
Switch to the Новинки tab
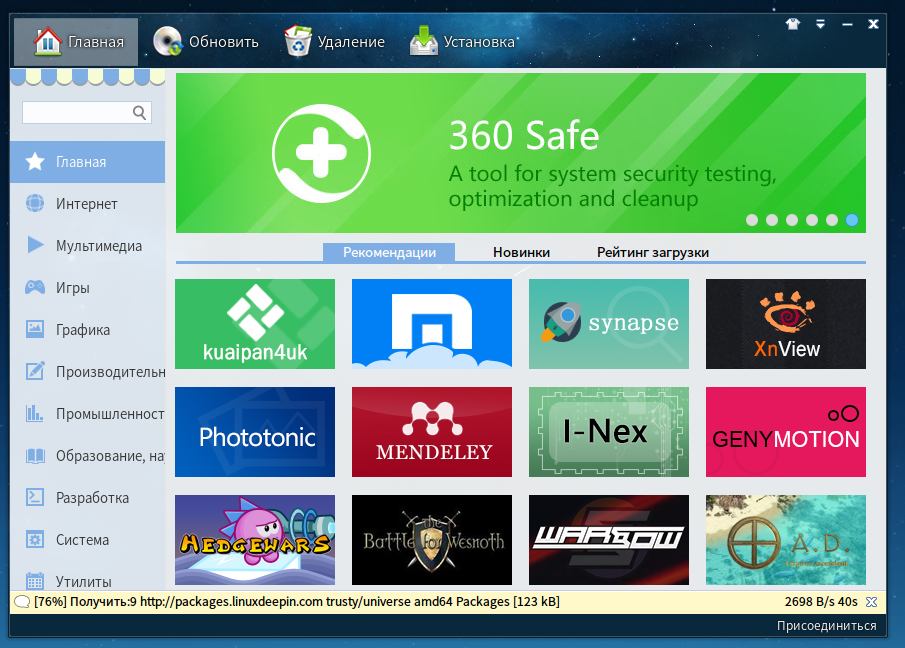tap(521, 252)
